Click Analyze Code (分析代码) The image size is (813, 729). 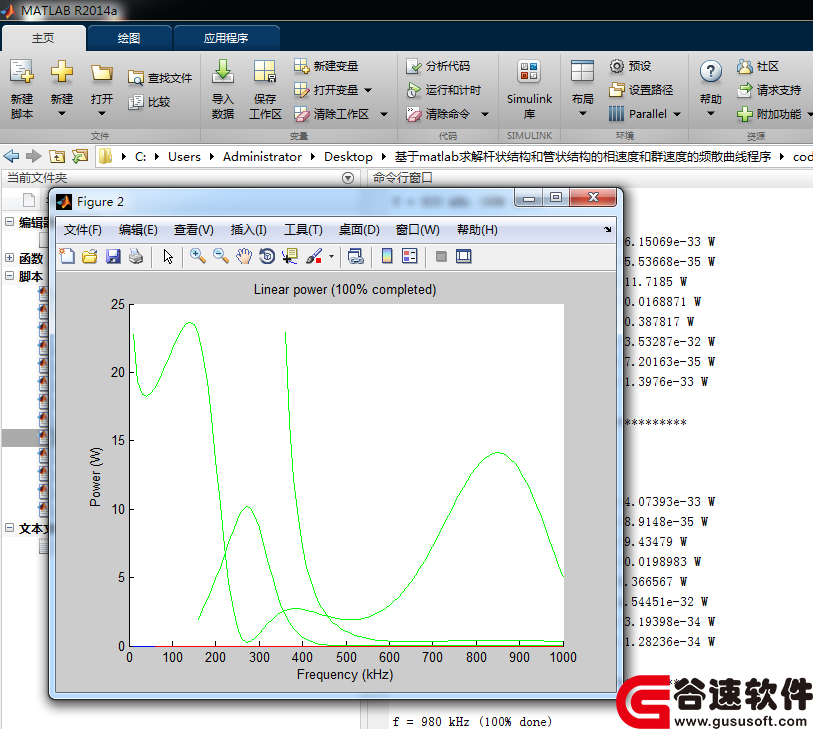coord(438,66)
